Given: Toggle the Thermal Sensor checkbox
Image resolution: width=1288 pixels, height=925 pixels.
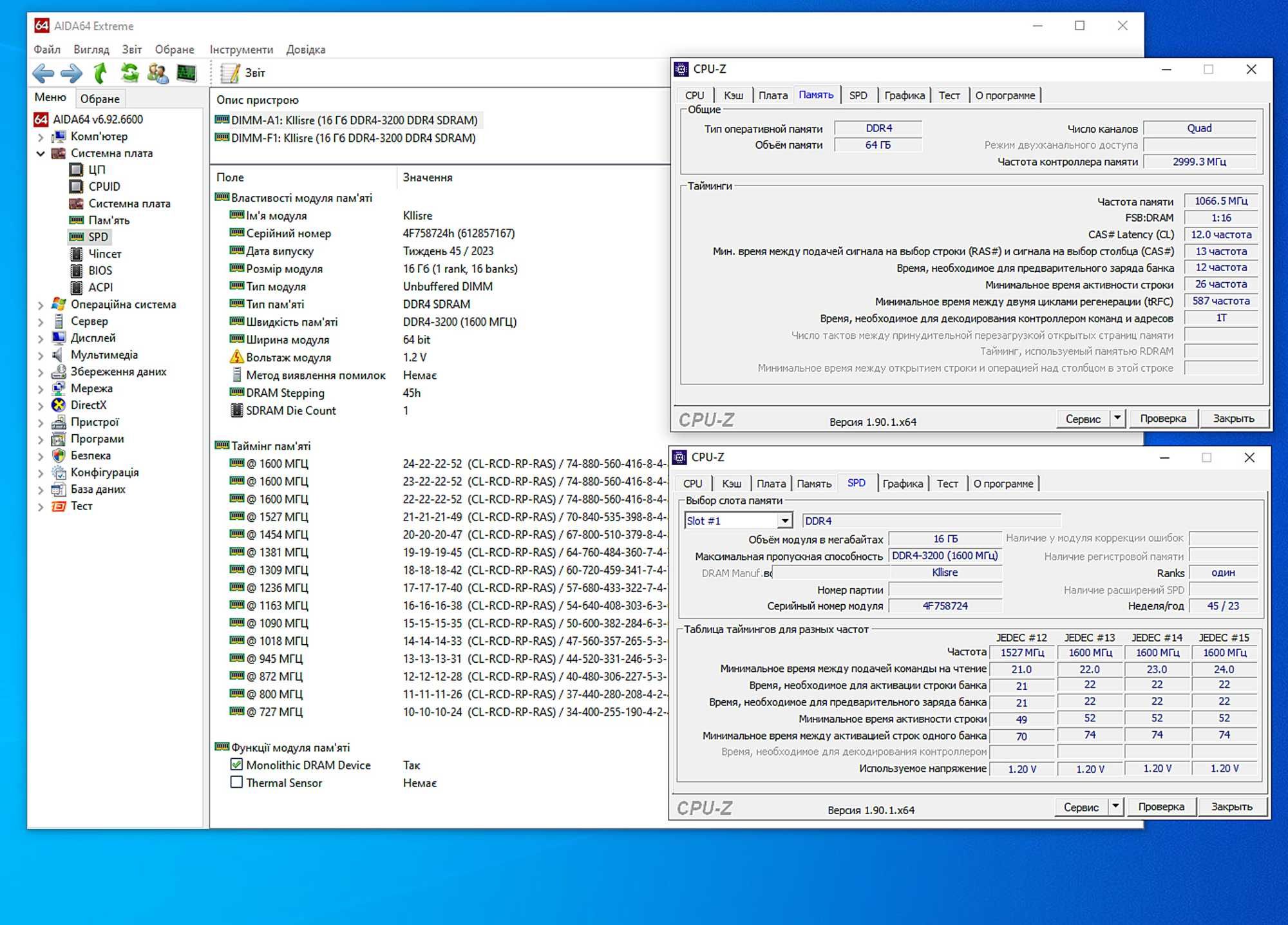Looking at the screenshot, I should tap(236, 782).
